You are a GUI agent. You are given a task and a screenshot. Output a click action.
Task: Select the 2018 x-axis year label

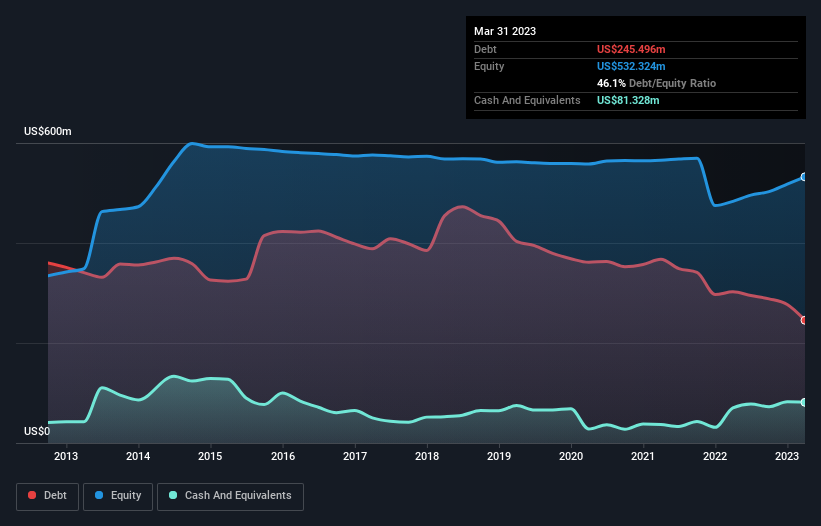click(x=427, y=457)
